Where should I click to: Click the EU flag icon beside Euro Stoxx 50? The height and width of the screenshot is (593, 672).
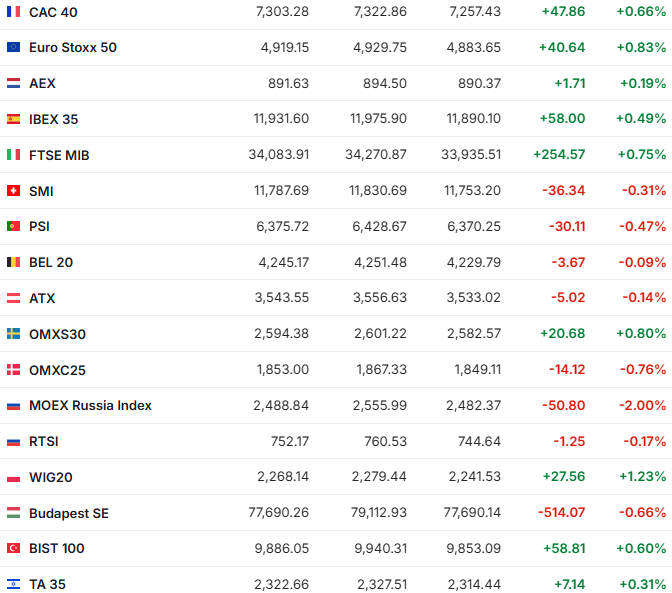[x=13, y=47]
